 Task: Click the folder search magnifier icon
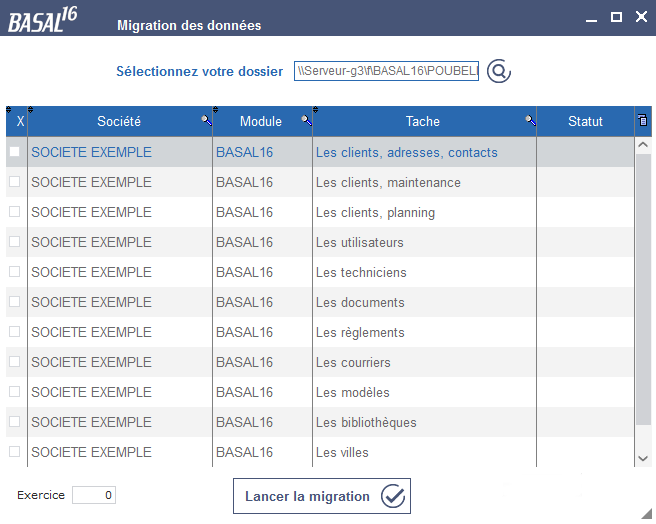click(x=499, y=71)
